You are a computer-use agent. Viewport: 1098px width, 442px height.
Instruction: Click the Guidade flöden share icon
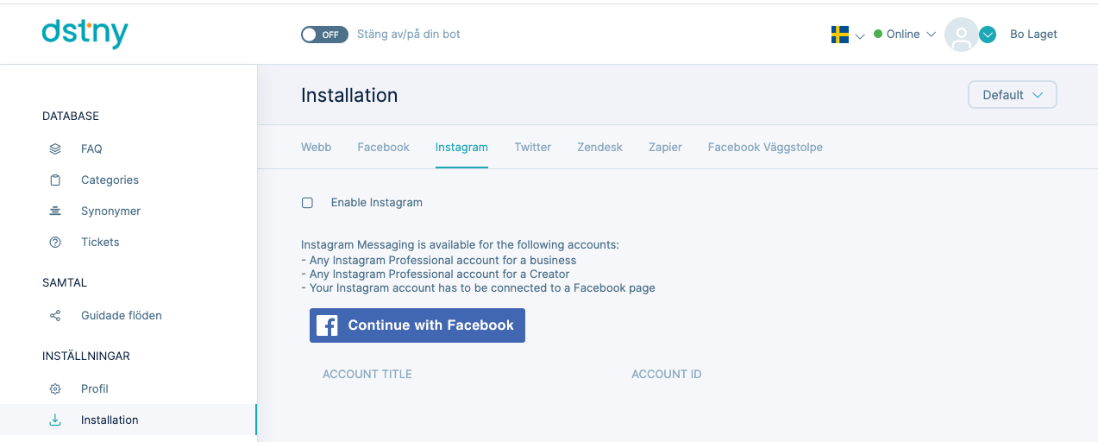55,315
